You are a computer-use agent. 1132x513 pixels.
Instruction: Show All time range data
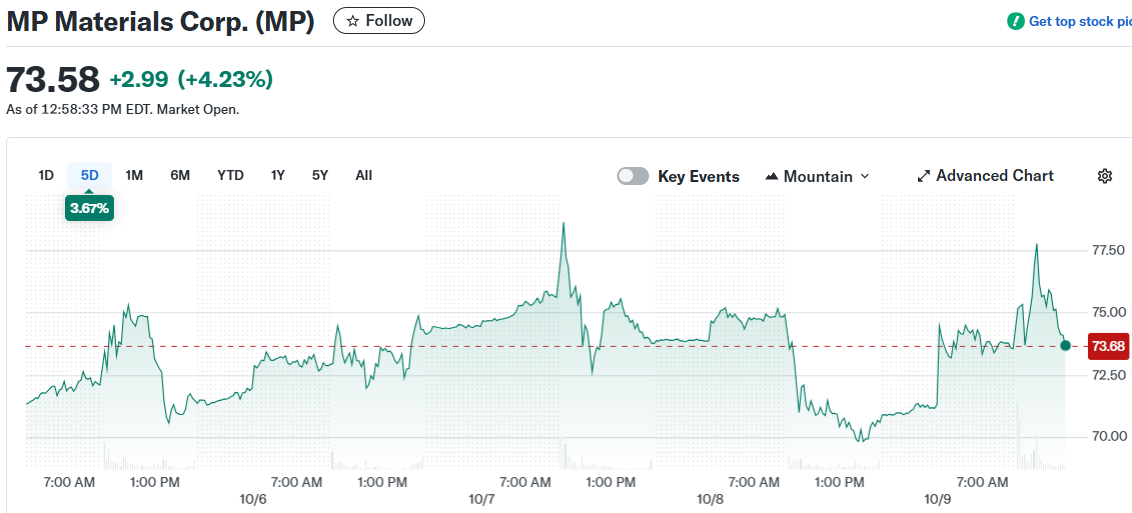tap(364, 175)
